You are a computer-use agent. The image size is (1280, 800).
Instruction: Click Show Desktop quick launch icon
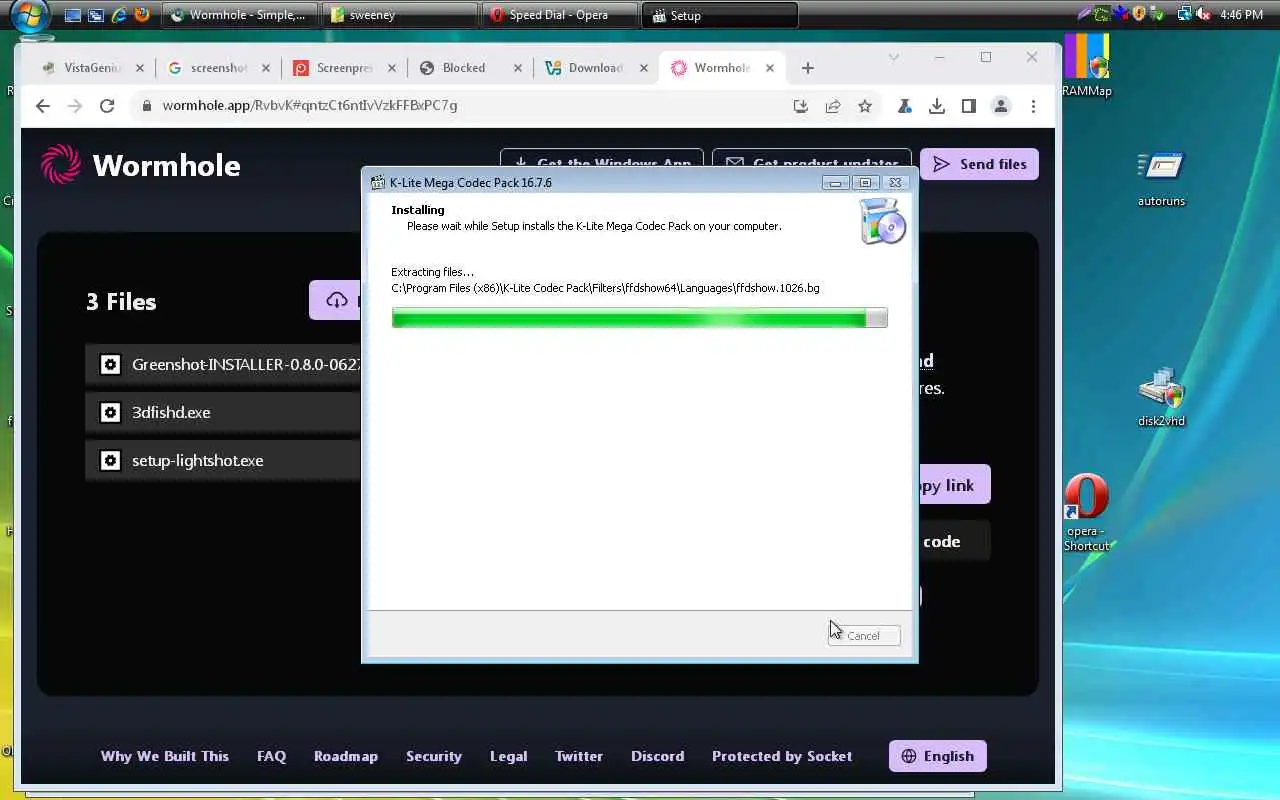click(73, 15)
